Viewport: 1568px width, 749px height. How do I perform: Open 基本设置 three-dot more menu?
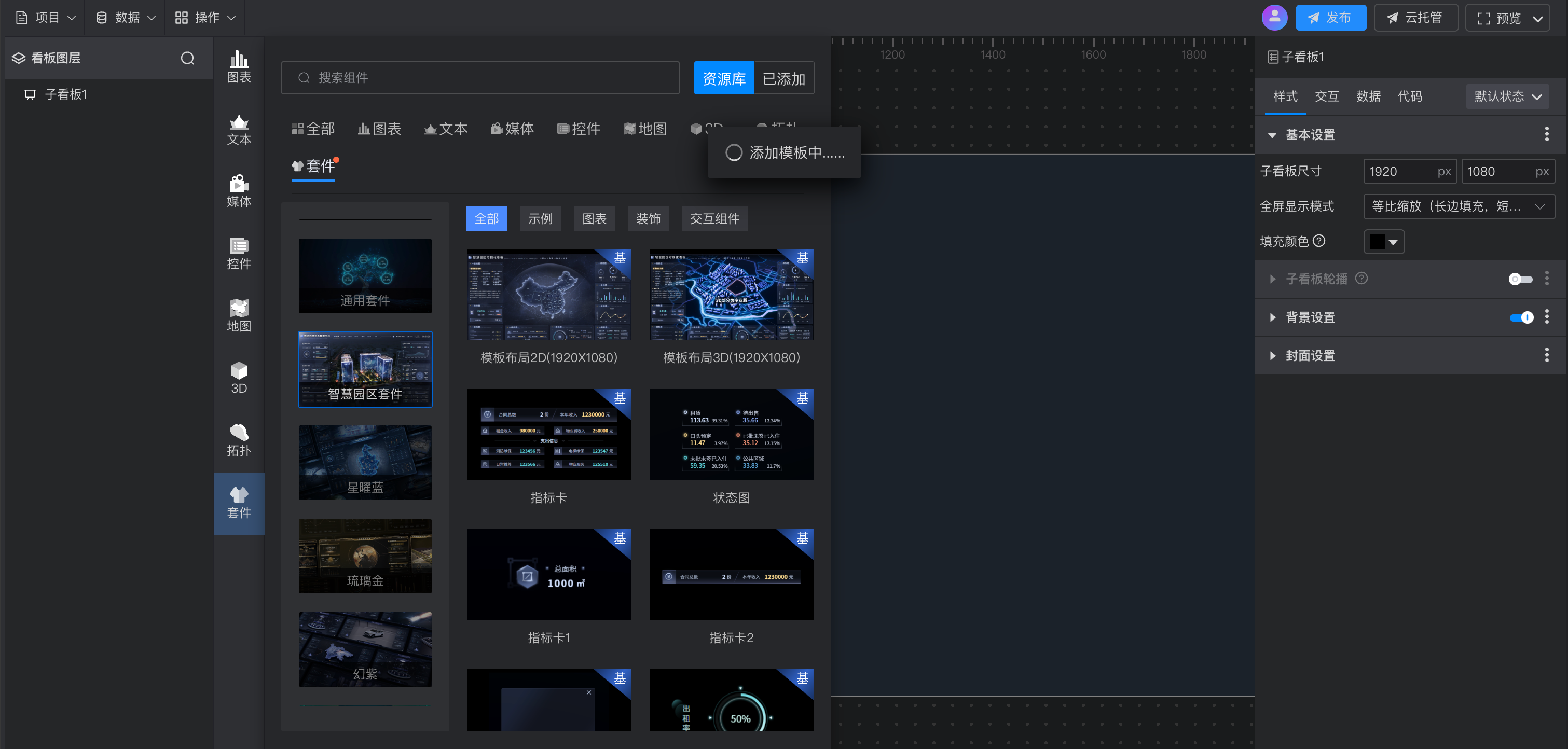(1546, 134)
